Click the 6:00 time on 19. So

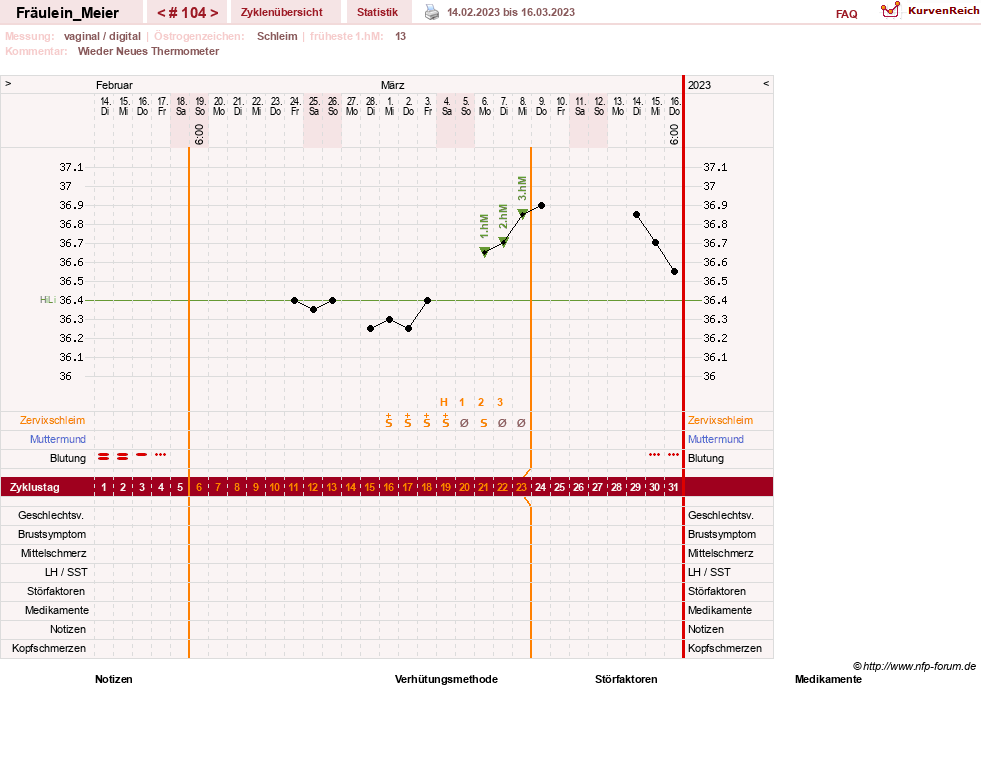[x=199, y=134]
